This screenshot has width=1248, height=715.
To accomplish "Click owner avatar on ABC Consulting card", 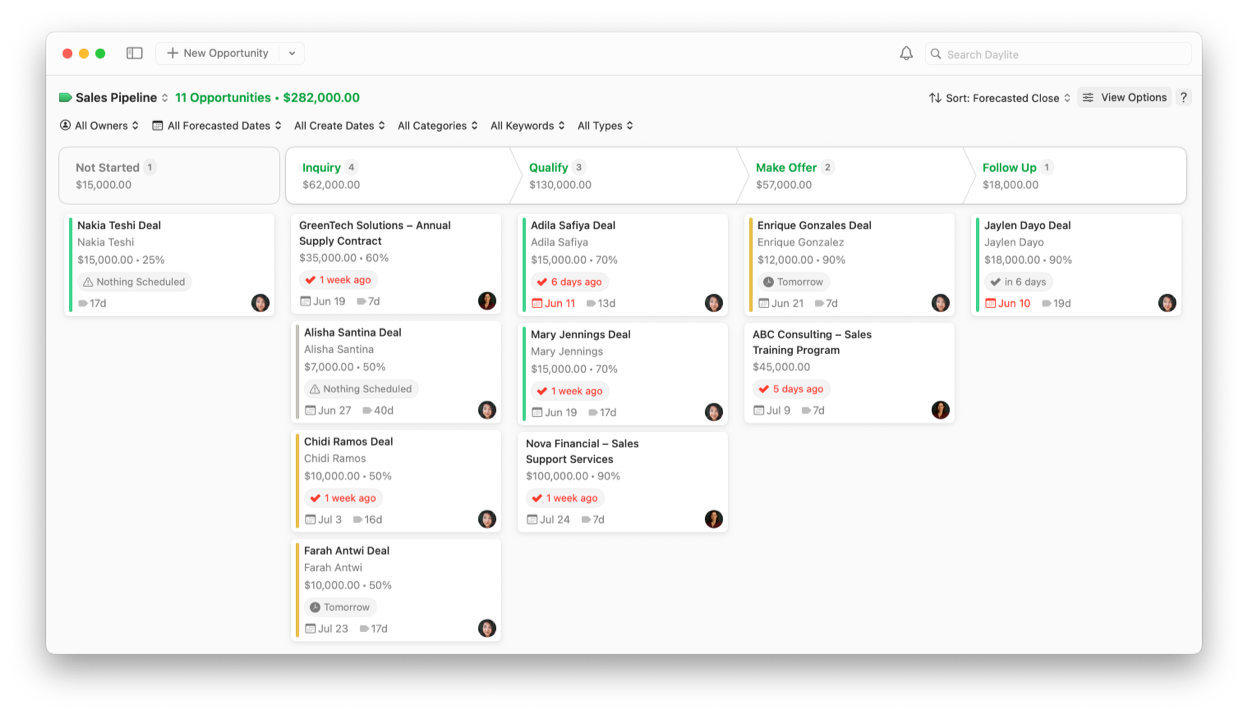I will 940,410.
